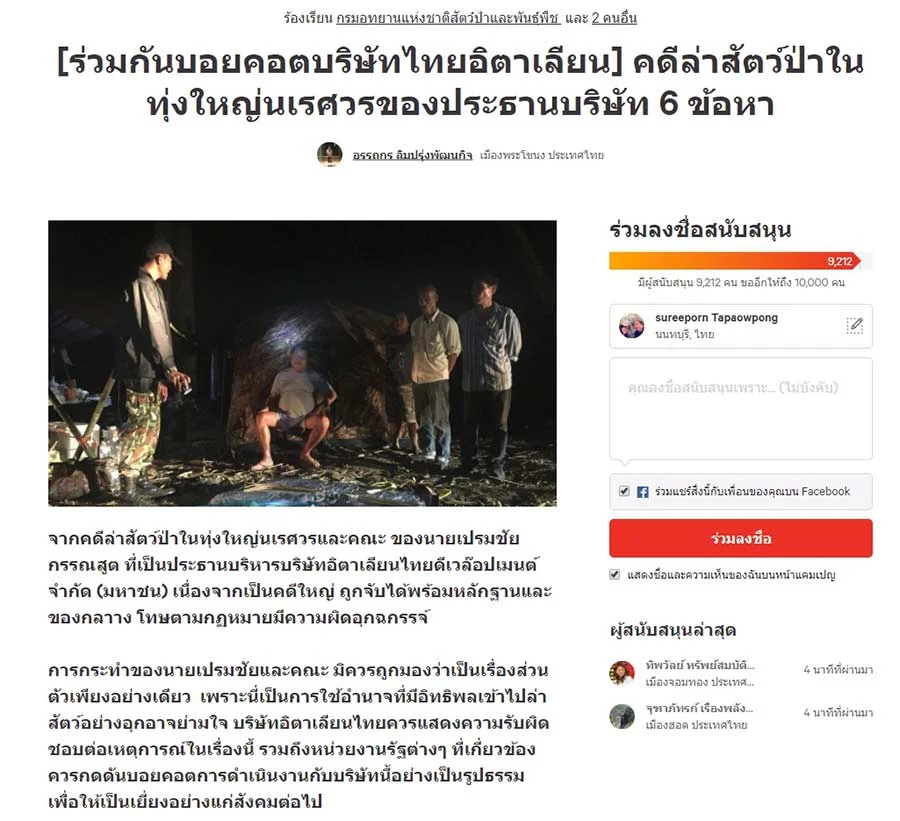Click second recent supporter's avatar
The width and height of the screenshot is (900, 821).
click(x=622, y=716)
